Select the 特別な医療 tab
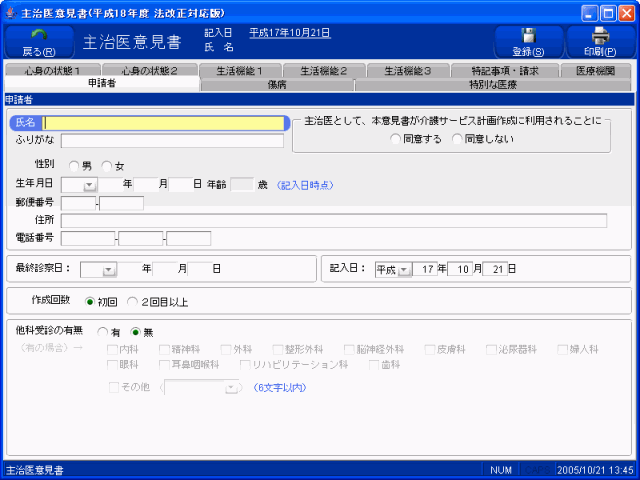The image size is (640, 480). click(x=493, y=84)
